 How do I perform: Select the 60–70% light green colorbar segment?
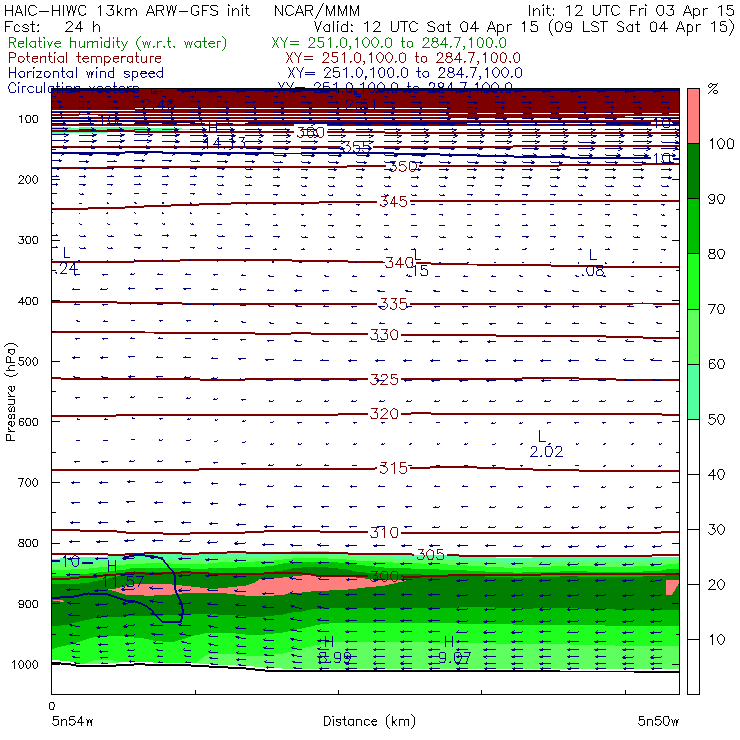(693, 336)
